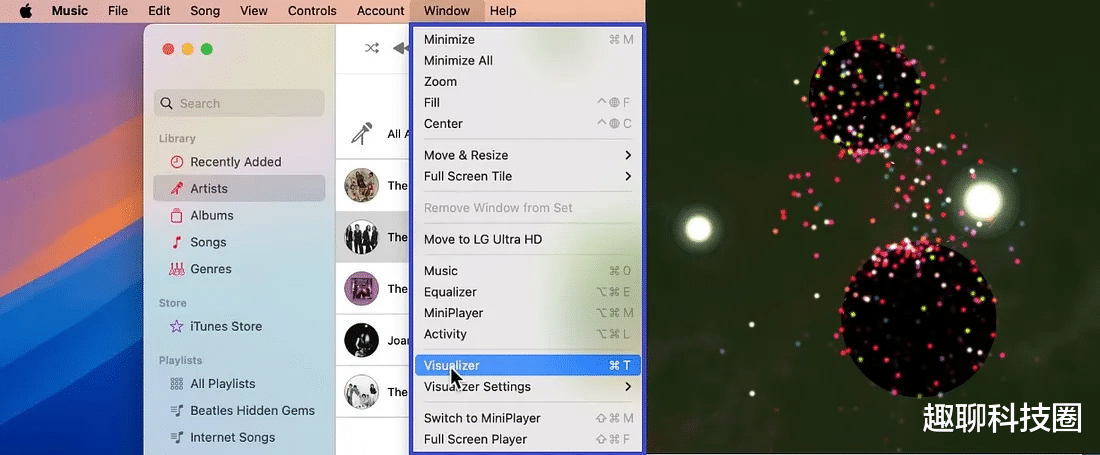
Task: Toggle shuffle in the Music toolbar
Action: 371,48
